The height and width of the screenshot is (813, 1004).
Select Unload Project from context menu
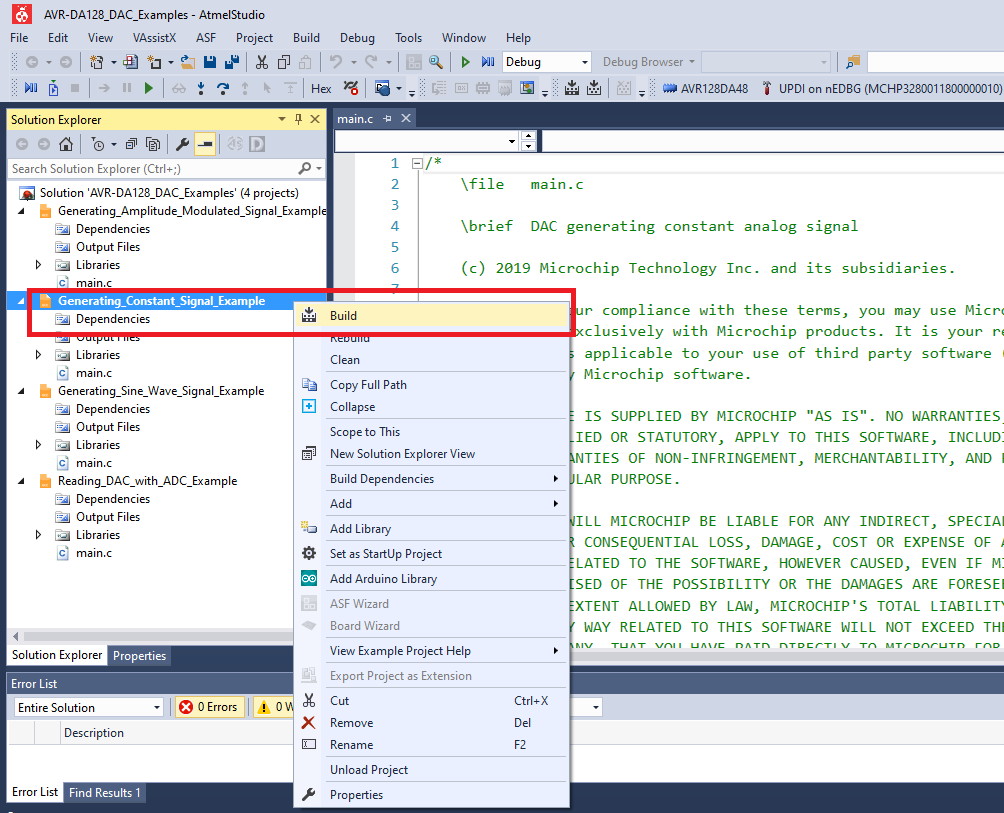click(x=432, y=770)
